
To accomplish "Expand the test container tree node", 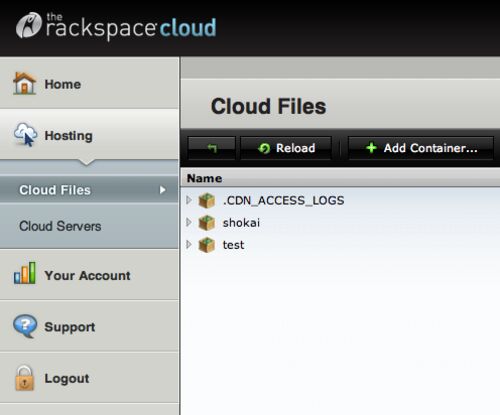I will pyautogui.click(x=189, y=245).
